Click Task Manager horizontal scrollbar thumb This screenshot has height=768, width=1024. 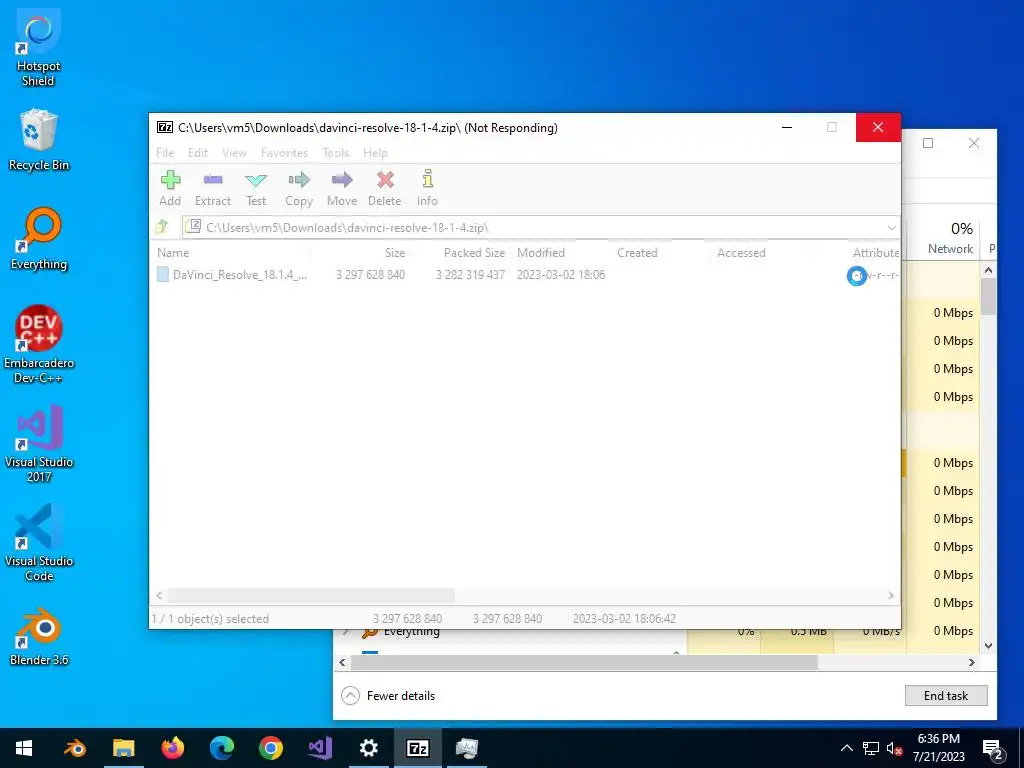click(584, 662)
